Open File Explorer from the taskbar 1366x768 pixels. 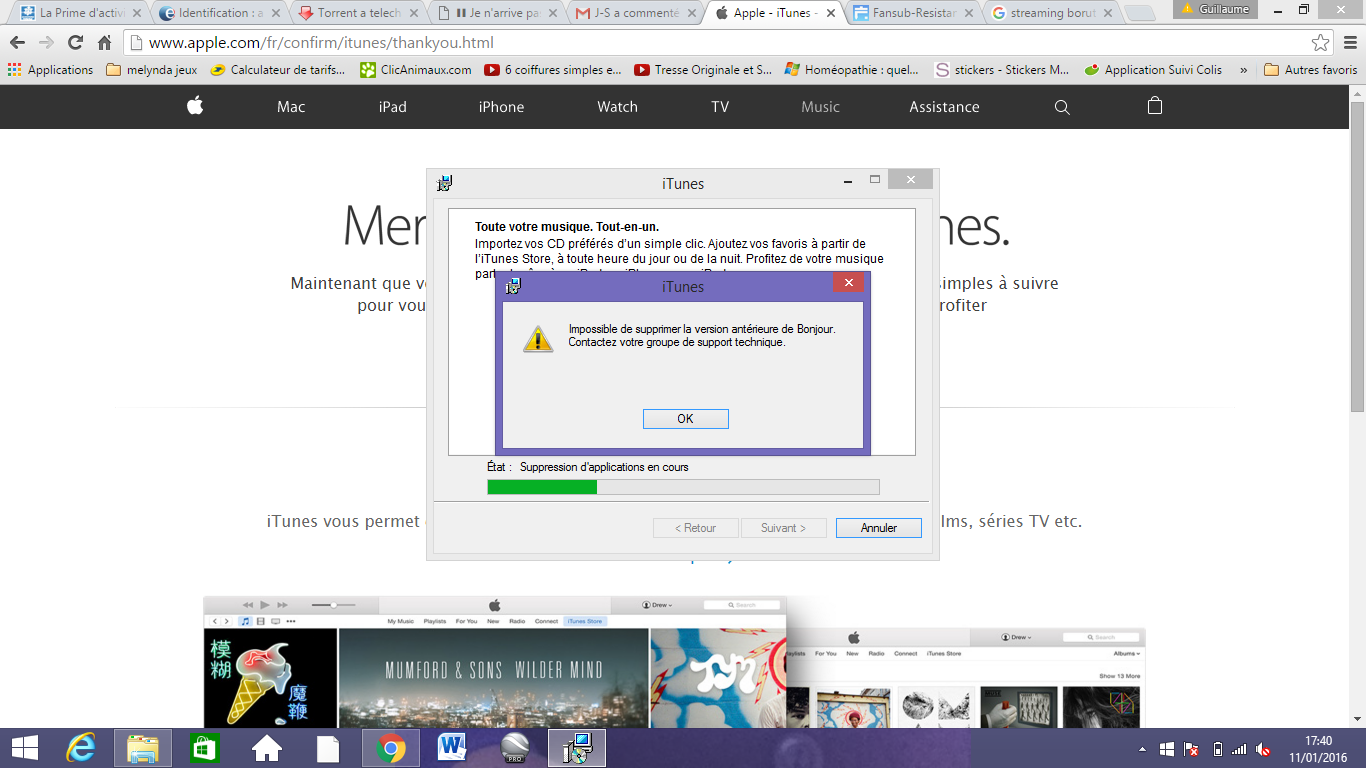(x=142, y=748)
